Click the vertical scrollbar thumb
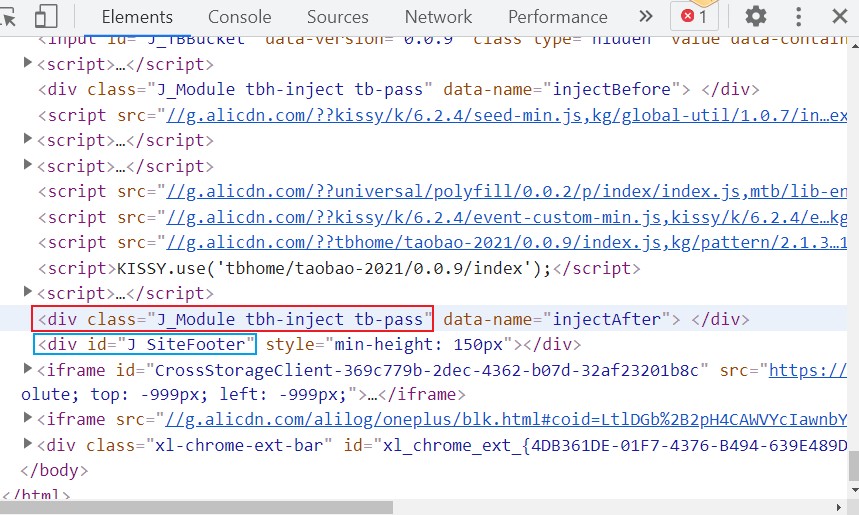The width and height of the screenshot is (859, 515). [854, 466]
